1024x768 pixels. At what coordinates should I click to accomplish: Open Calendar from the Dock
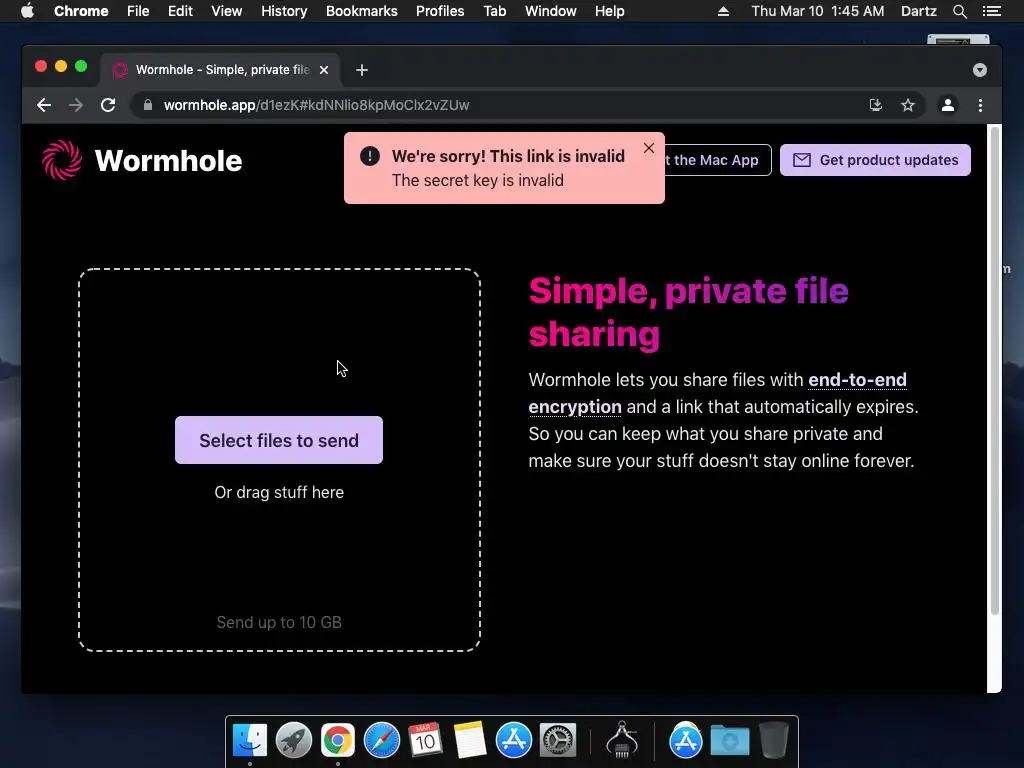pyautogui.click(x=425, y=741)
